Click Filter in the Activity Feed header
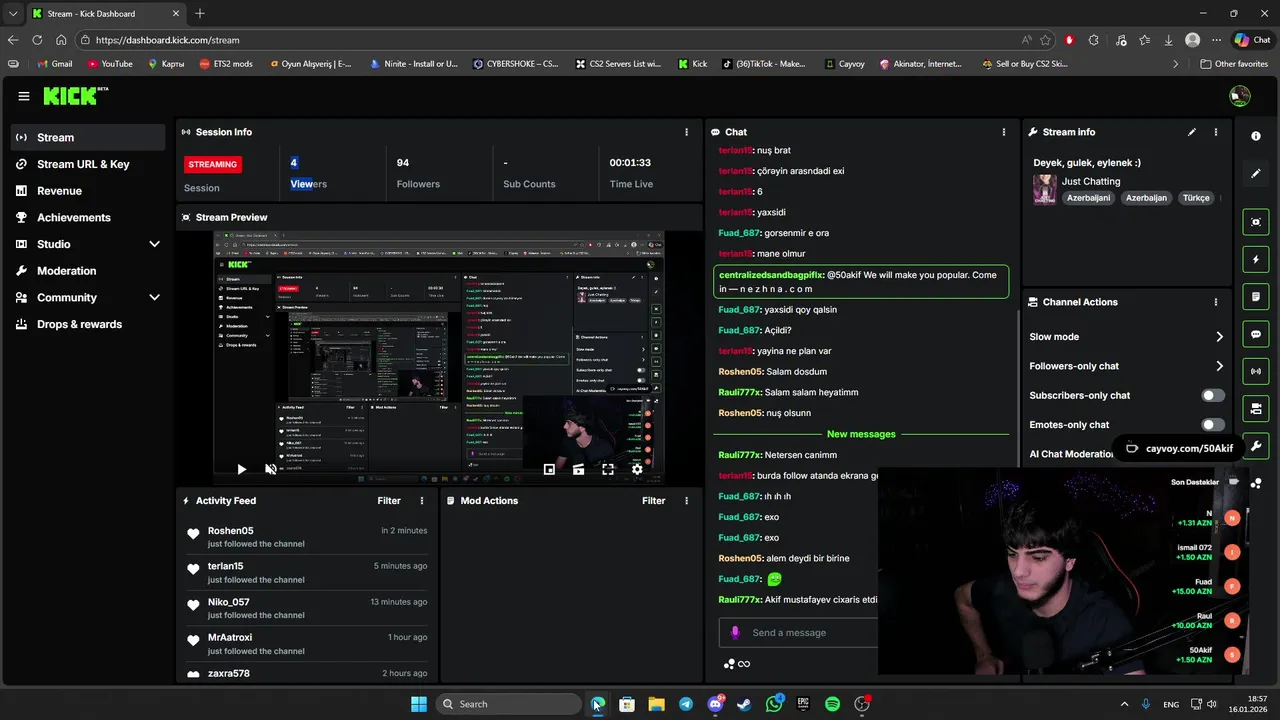 tap(389, 501)
